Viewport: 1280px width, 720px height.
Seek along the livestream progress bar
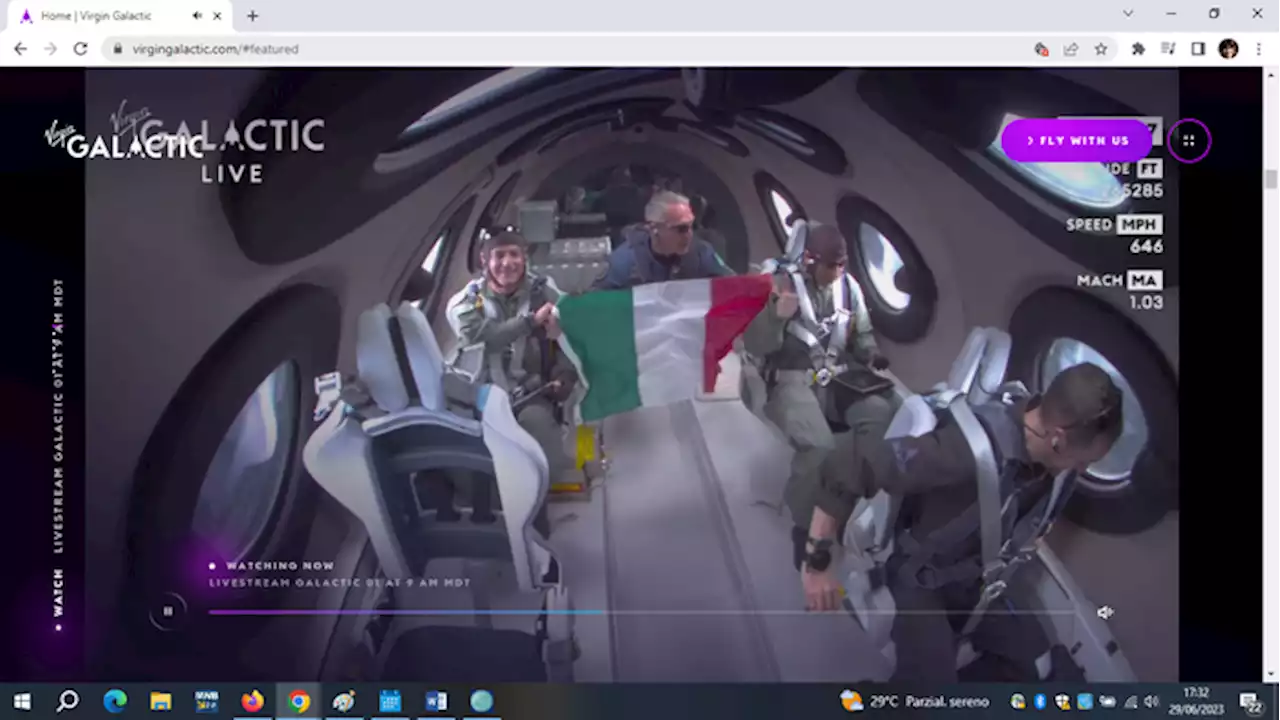click(x=640, y=612)
